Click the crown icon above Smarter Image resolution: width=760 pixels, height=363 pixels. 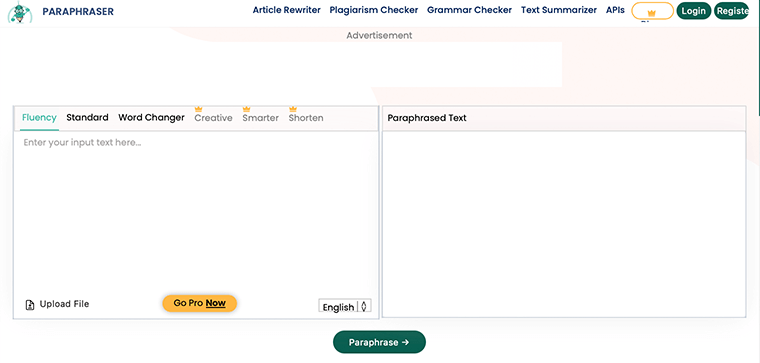[x=246, y=109]
